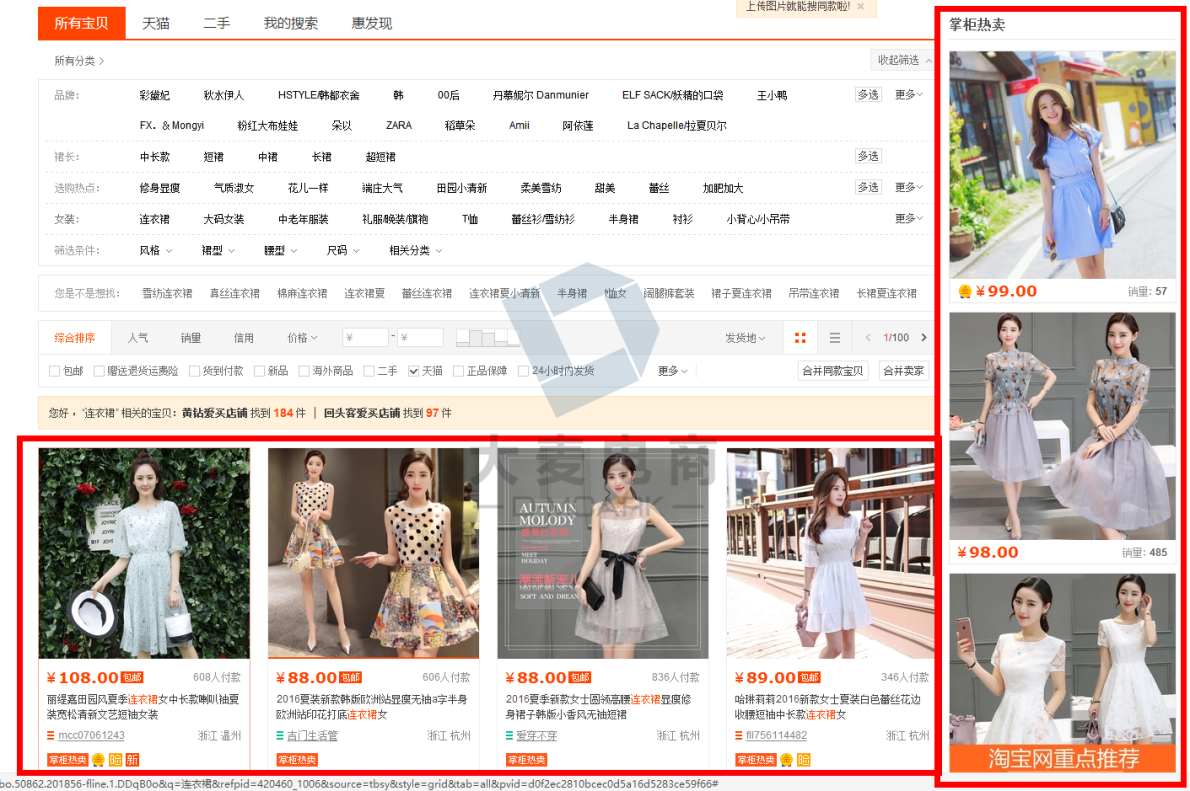Open the 所有分类 breadcrumb

(79, 61)
